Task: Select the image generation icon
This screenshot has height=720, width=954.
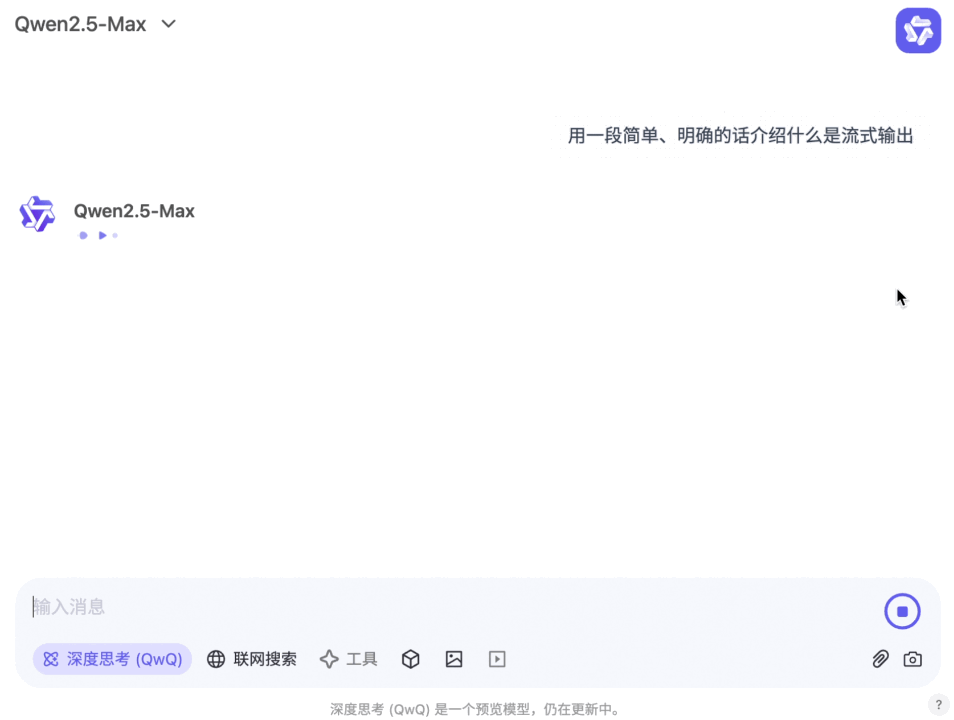Action: [454, 659]
